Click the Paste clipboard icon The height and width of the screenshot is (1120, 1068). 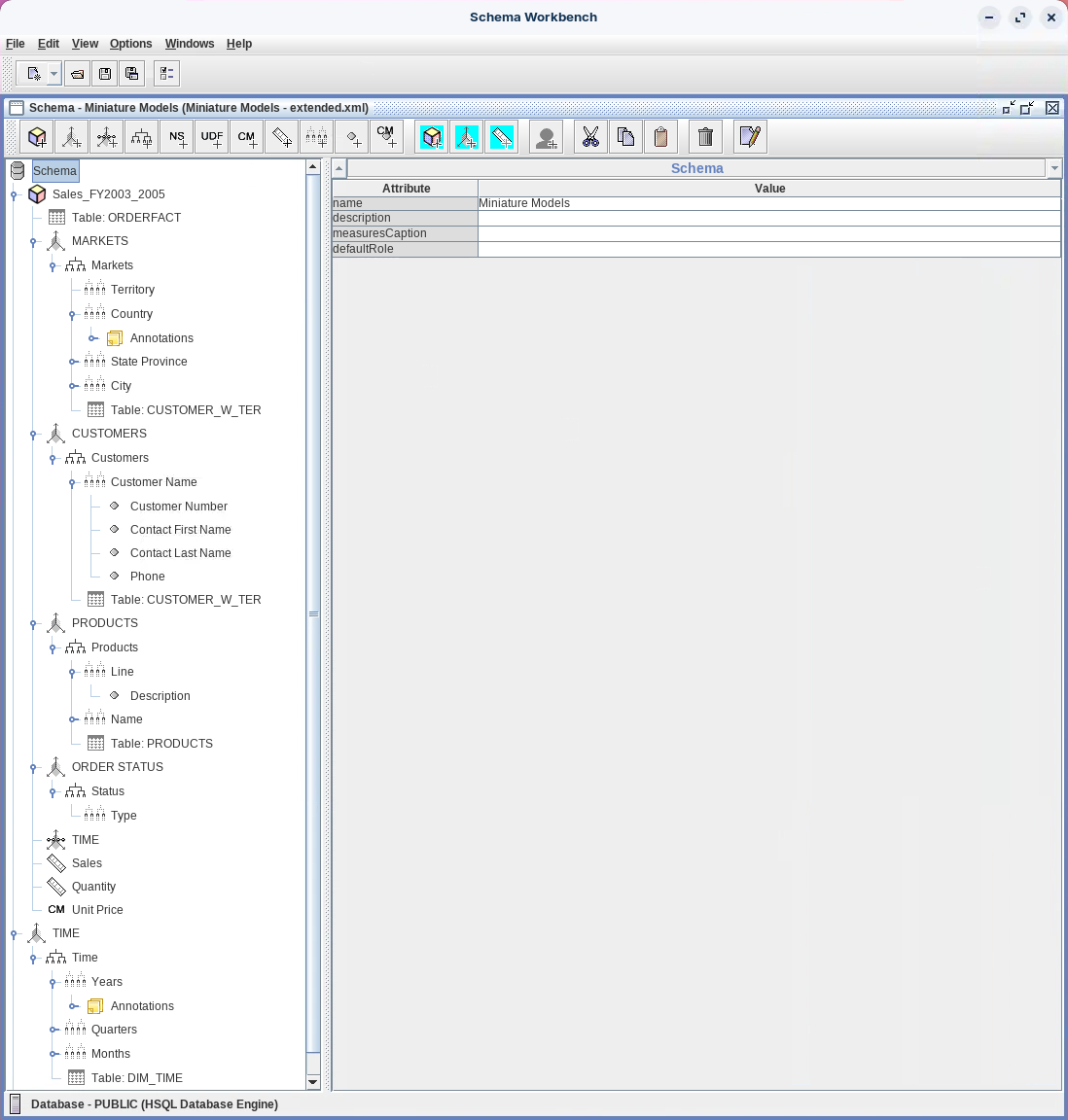660,137
